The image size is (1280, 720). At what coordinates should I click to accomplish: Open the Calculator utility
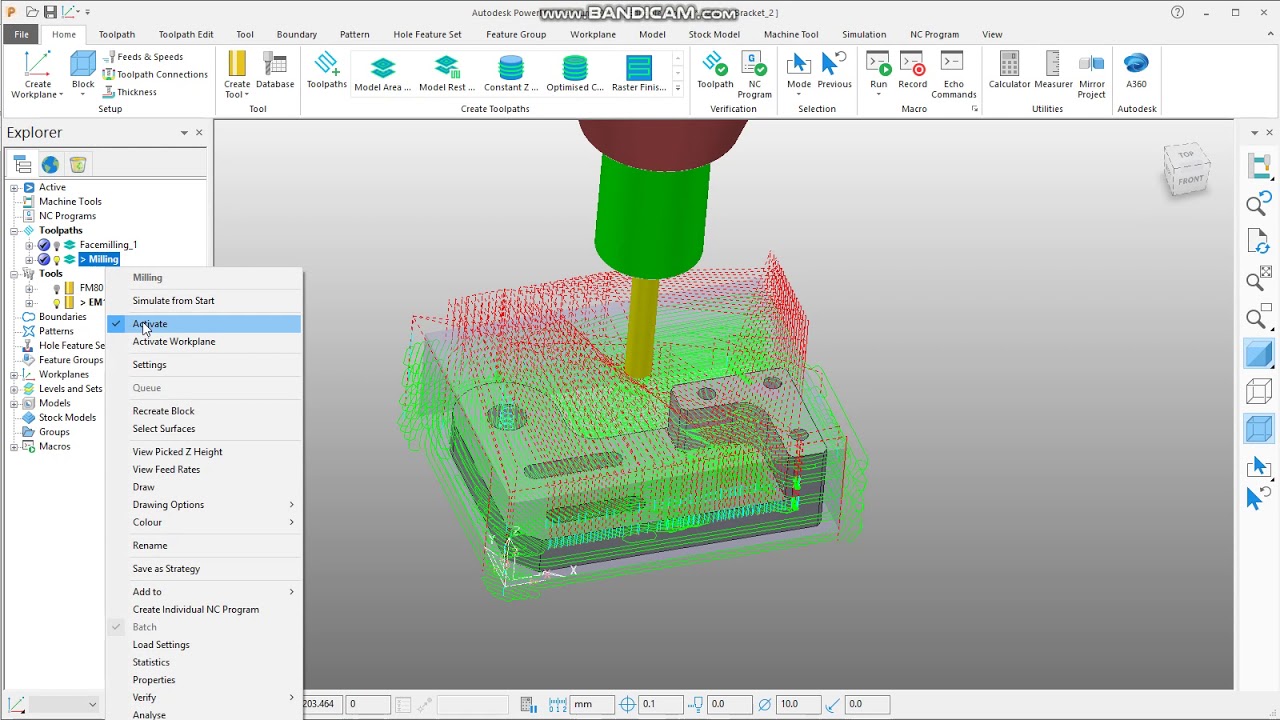(x=1009, y=69)
